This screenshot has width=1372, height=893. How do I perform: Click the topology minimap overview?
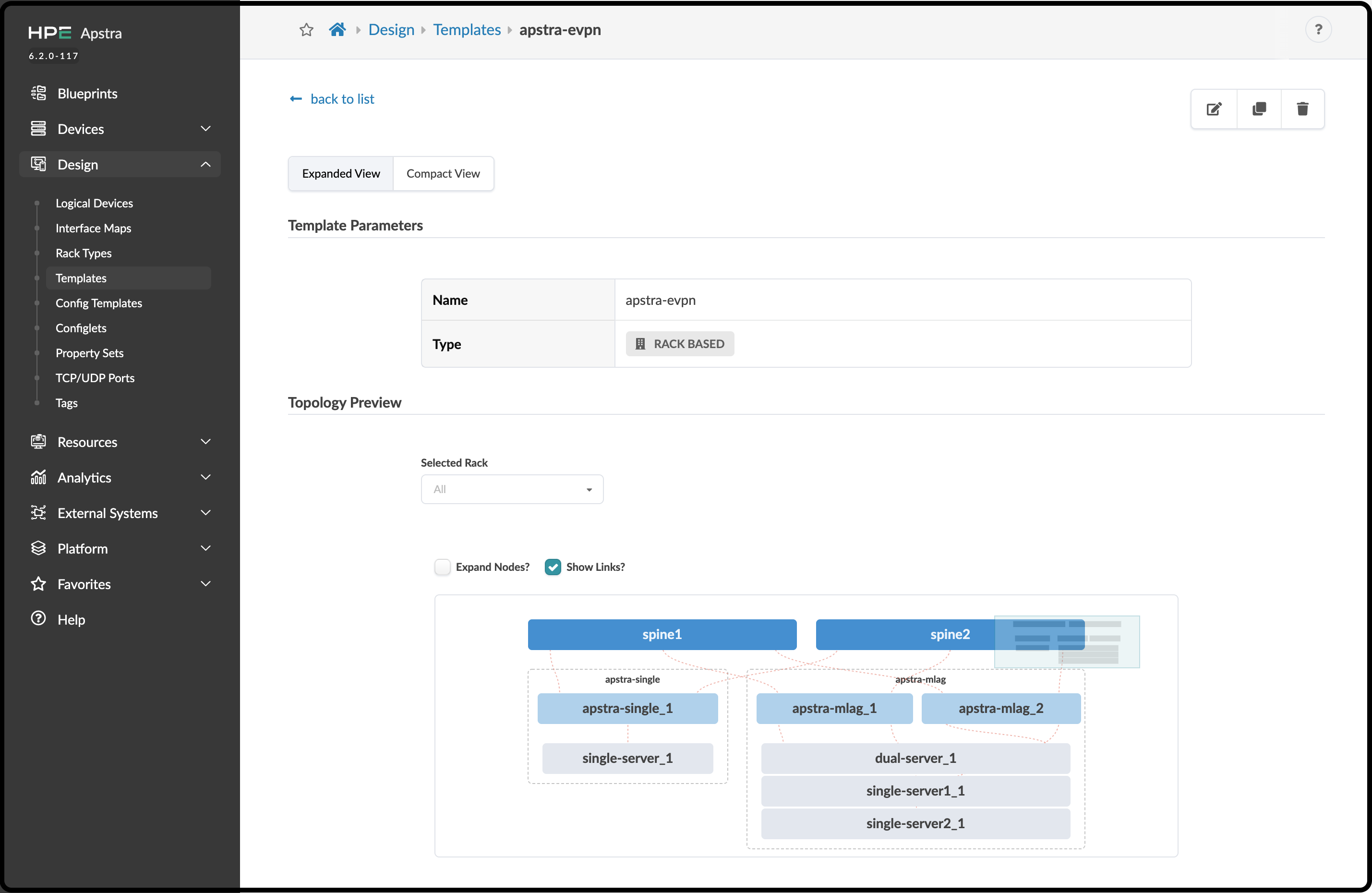[x=1067, y=641]
